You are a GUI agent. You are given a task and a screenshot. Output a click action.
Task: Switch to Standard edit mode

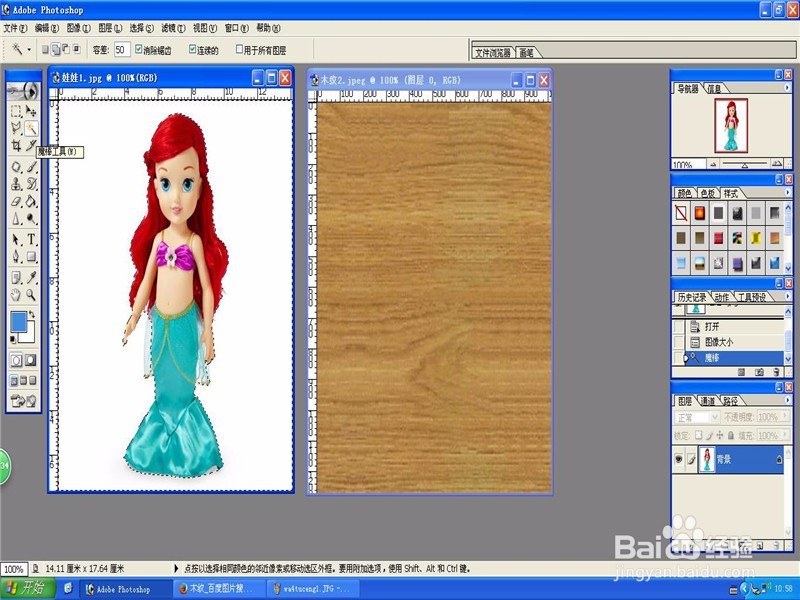coord(17,360)
